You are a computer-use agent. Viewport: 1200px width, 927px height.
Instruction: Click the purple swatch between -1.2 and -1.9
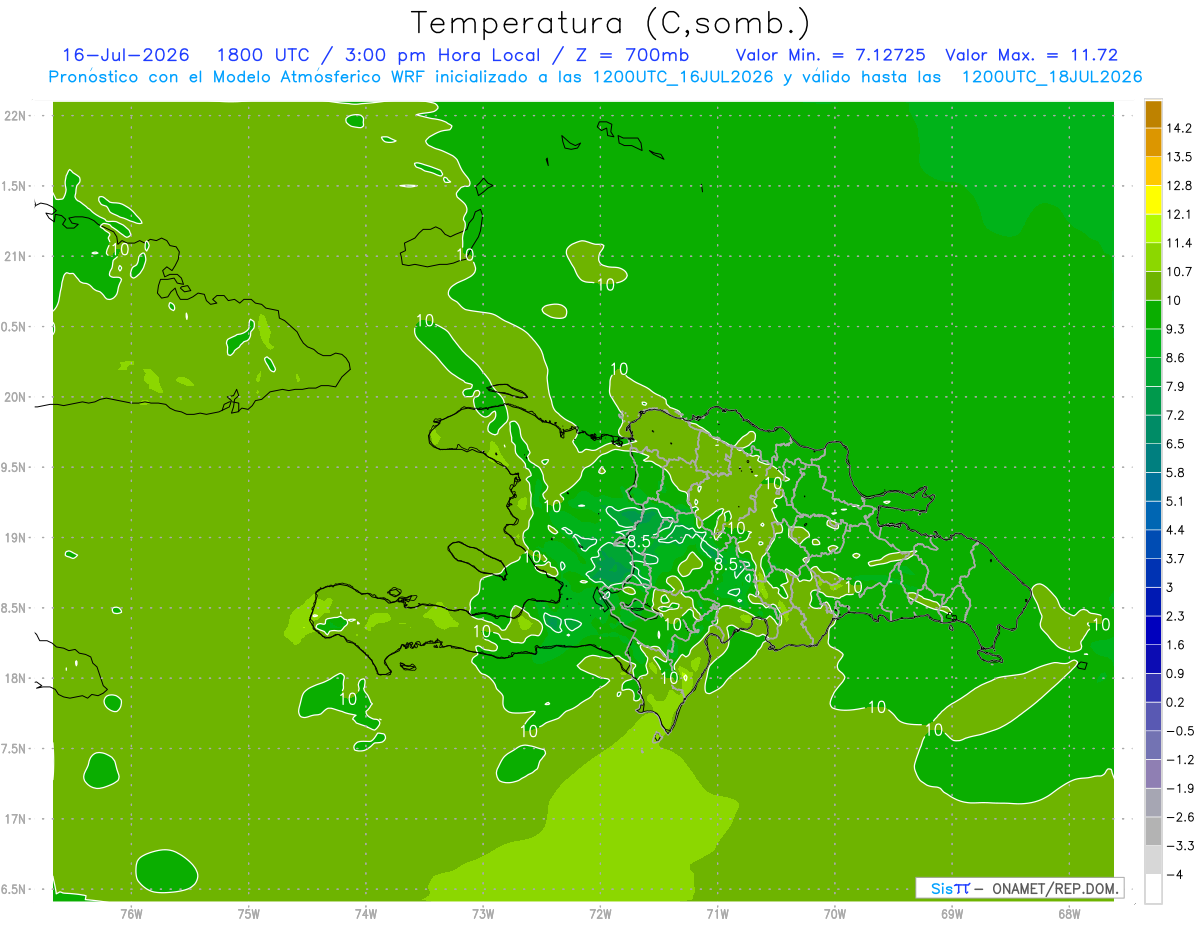(x=1153, y=773)
